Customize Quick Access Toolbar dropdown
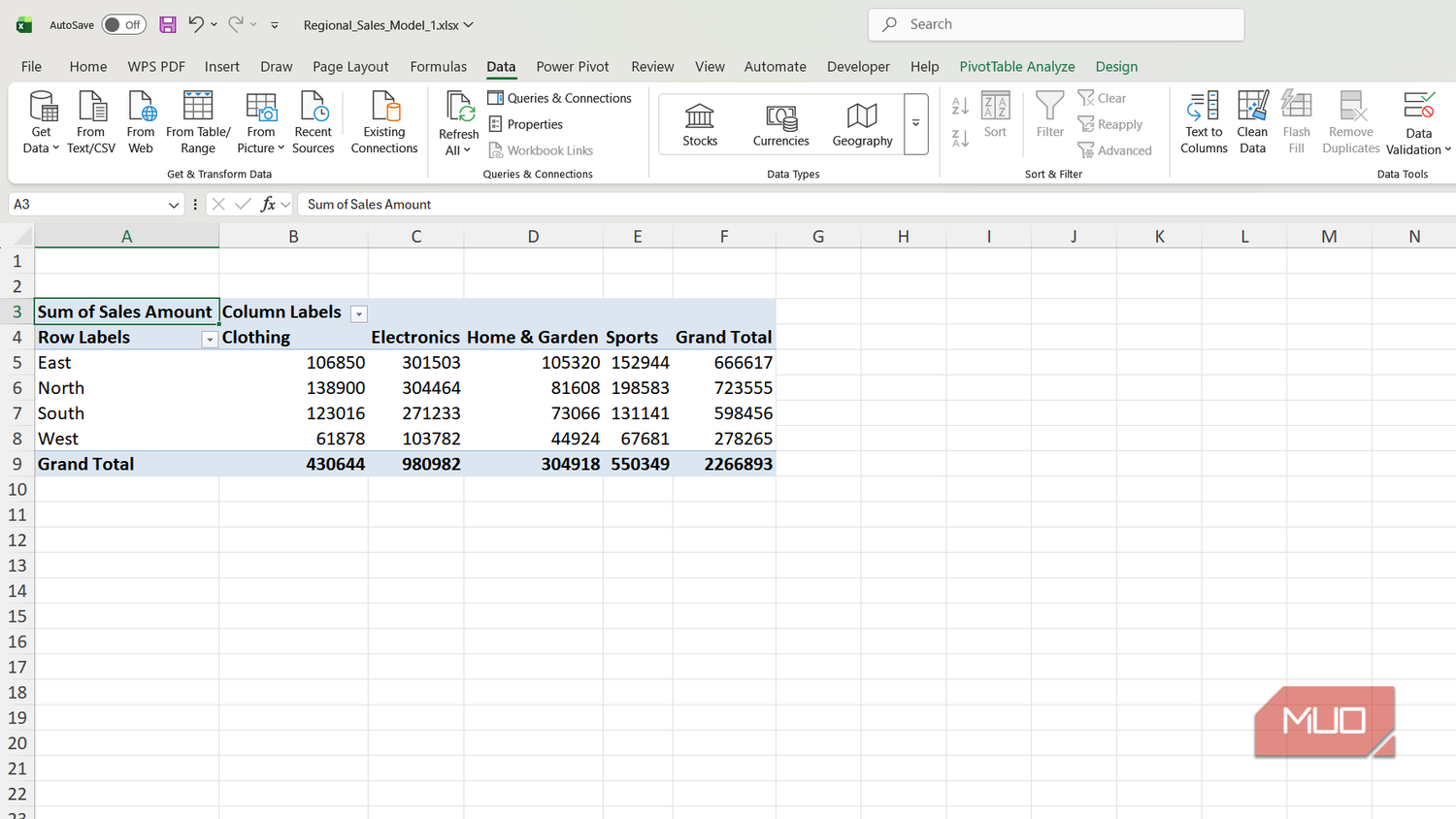The height and width of the screenshot is (819, 1456). click(x=275, y=25)
